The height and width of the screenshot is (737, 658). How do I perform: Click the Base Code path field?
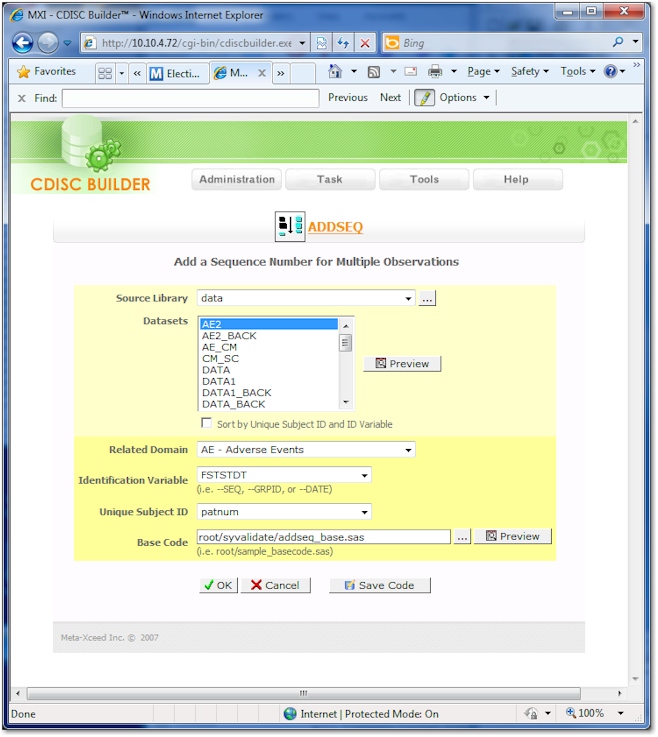(x=324, y=538)
